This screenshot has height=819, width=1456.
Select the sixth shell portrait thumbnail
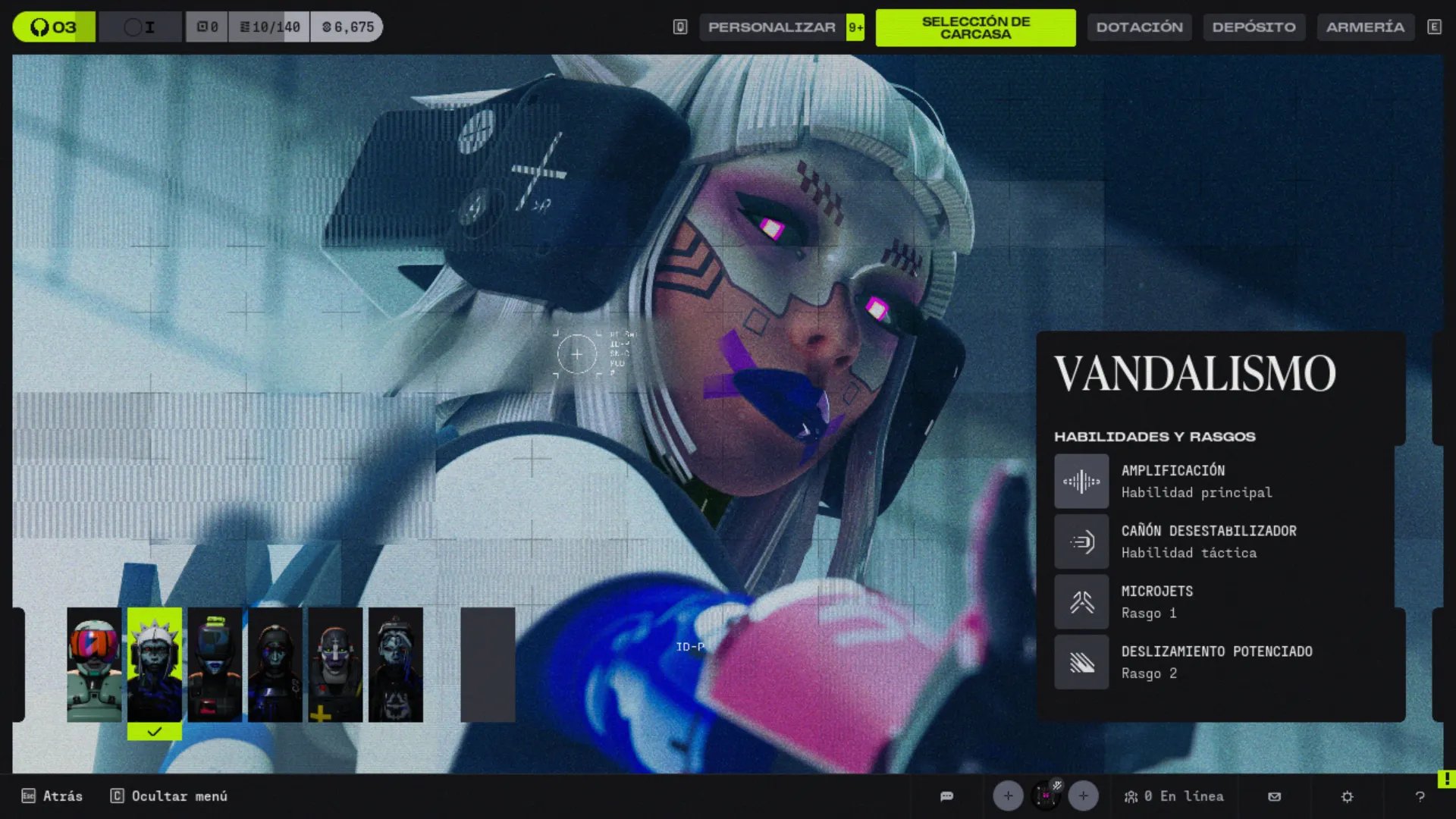(396, 664)
